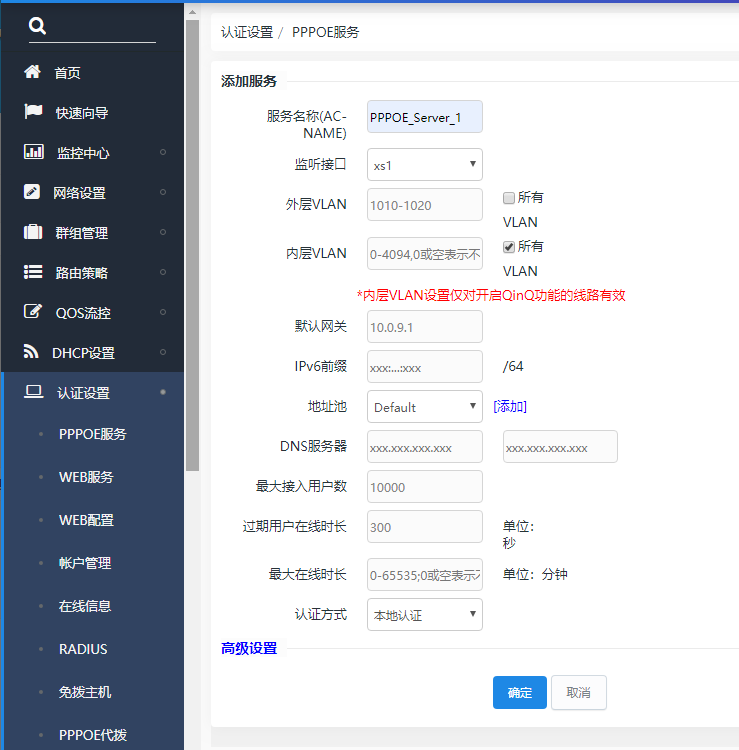This screenshot has height=750, width=739.
Task: Click the flag icon for 快速向导
Action: click(x=33, y=112)
